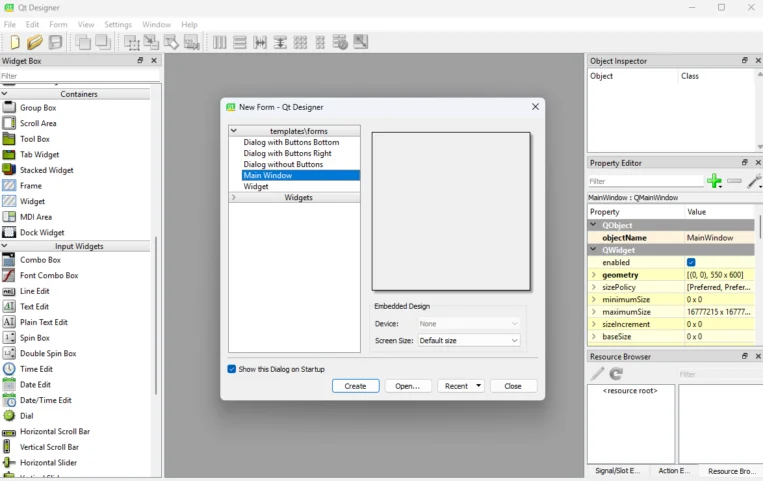Screen dimensions: 763x481
Task: Open the Screen Size dropdown
Action: point(469,340)
